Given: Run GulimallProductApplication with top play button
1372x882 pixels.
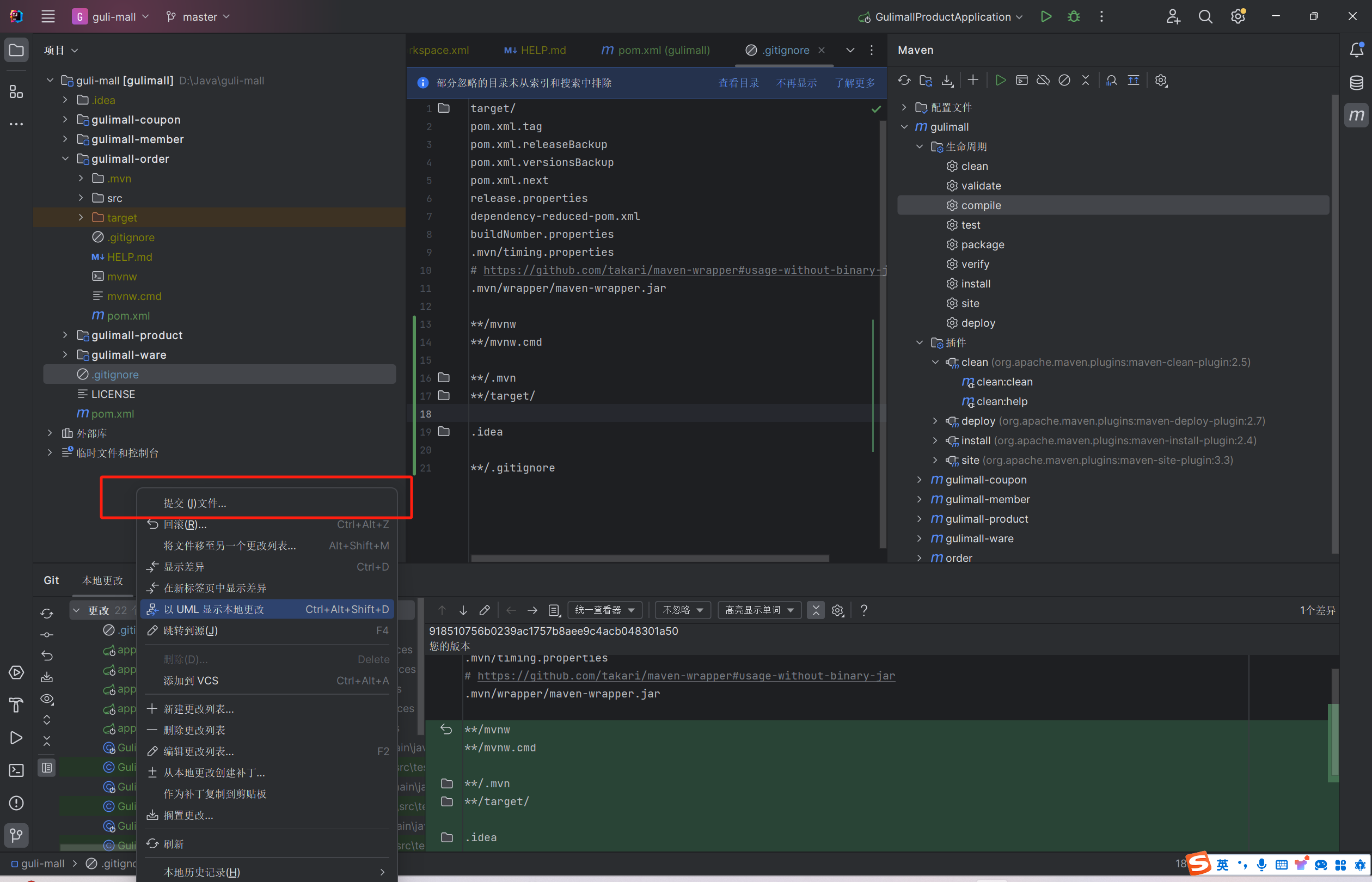Looking at the screenshot, I should (1046, 17).
